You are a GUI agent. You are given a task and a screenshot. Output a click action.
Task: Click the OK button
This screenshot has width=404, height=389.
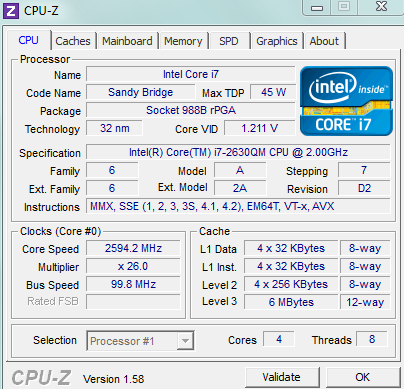click(363, 377)
